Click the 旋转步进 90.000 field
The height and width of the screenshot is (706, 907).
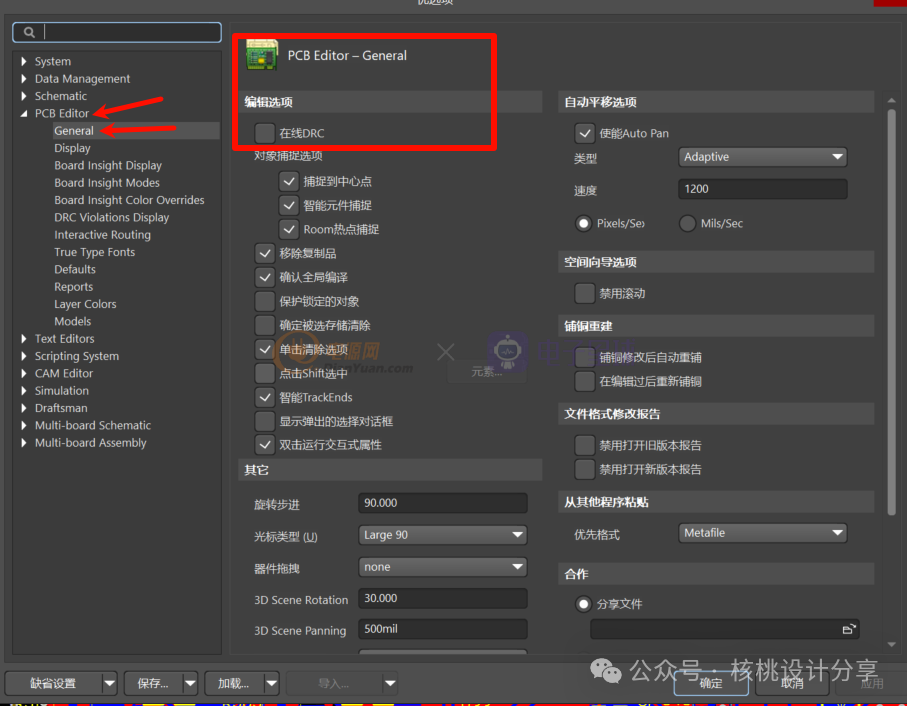(x=443, y=503)
